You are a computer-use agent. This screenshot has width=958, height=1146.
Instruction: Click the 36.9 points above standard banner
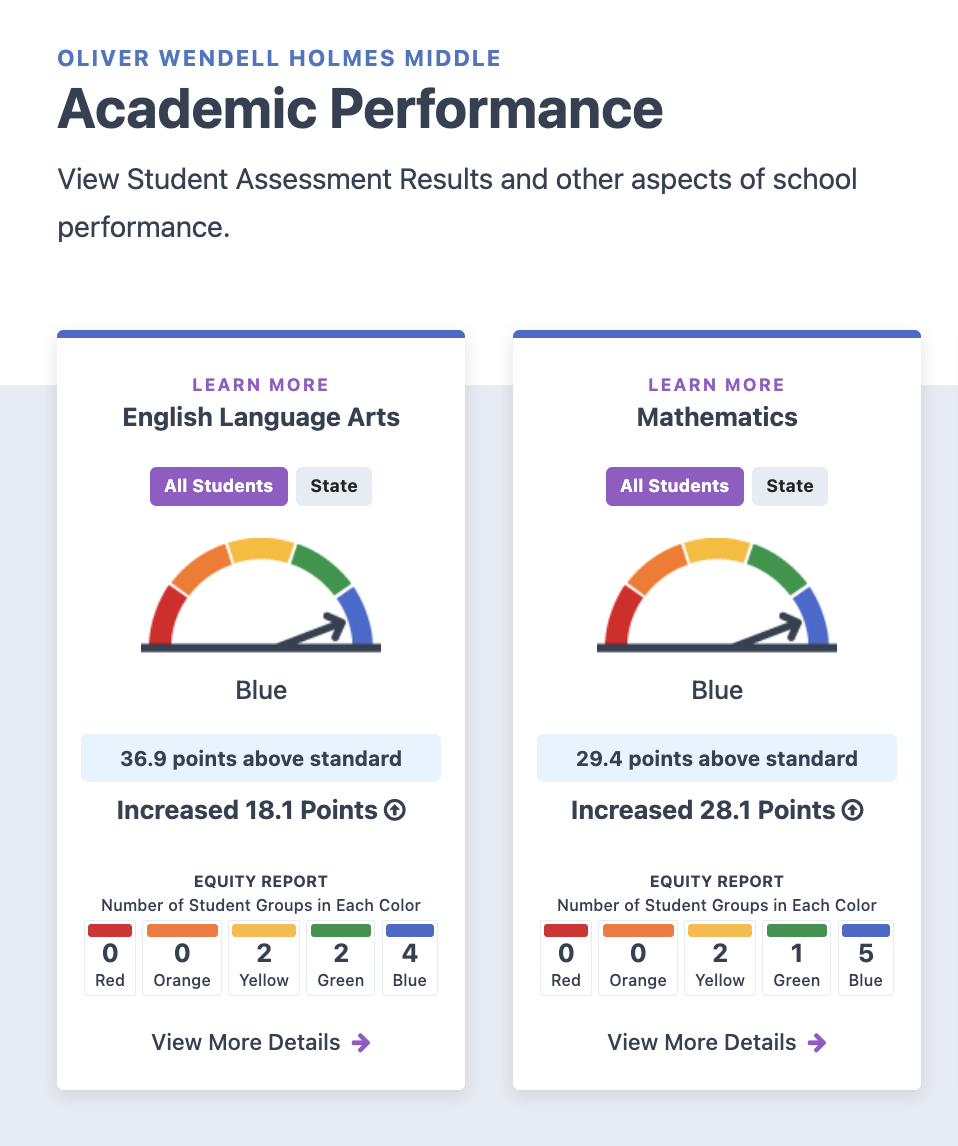261,758
